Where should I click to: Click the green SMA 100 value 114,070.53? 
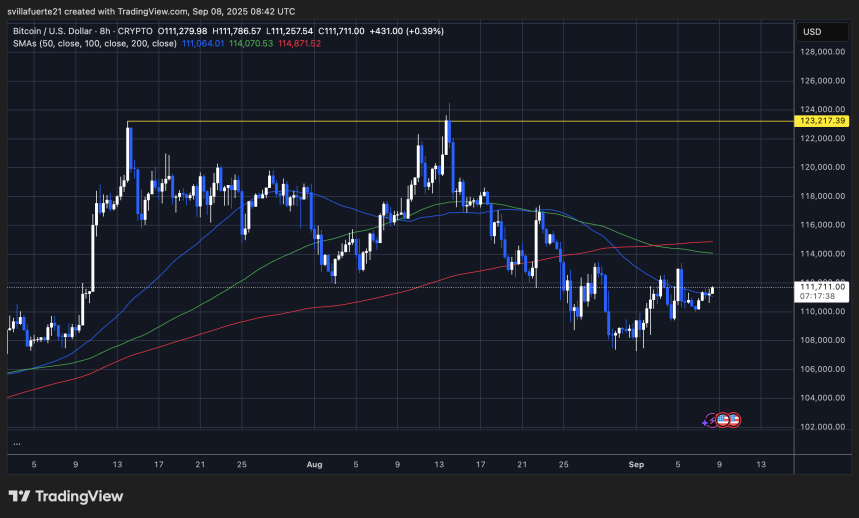(252, 44)
